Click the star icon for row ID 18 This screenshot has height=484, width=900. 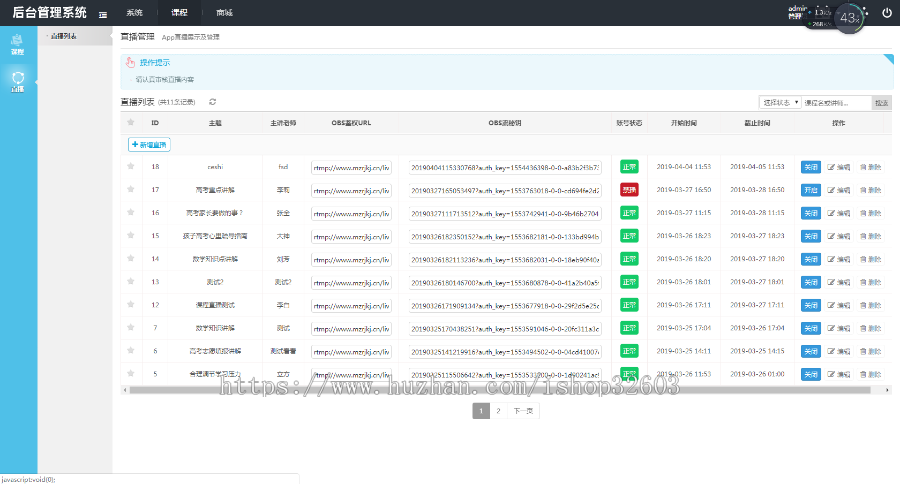130,166
